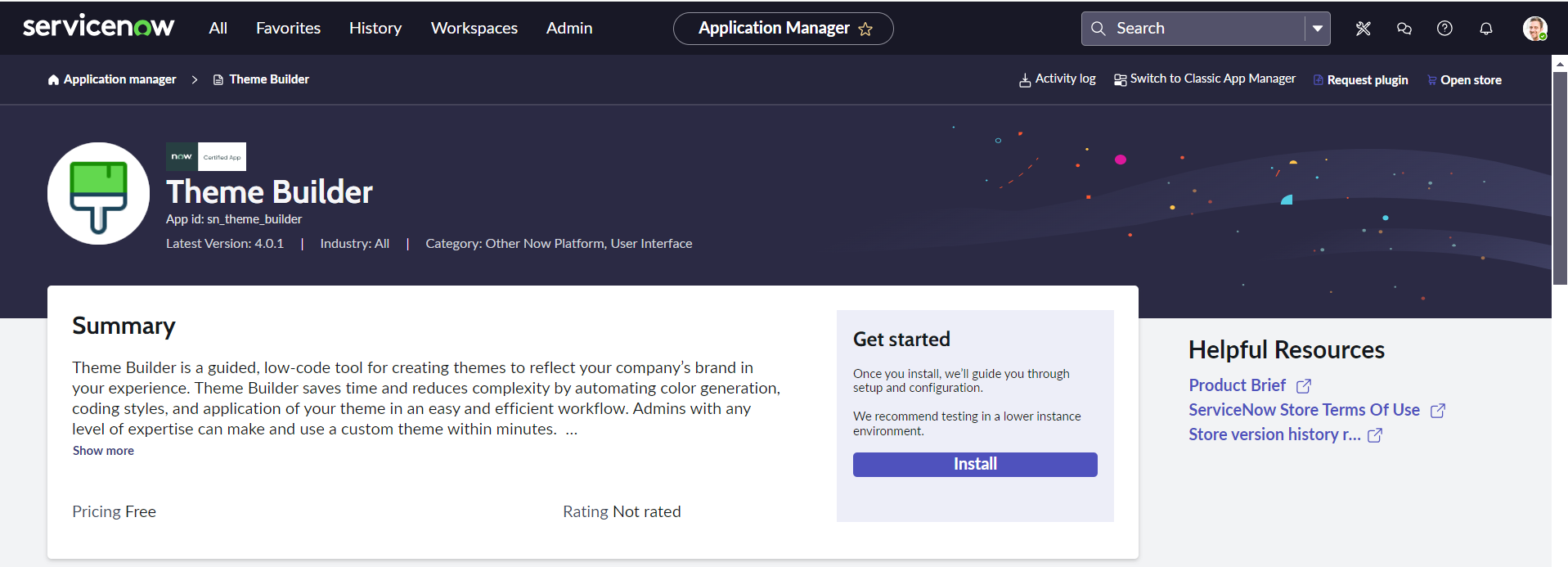
Task: Open the History menu
Action: (375, 28)
